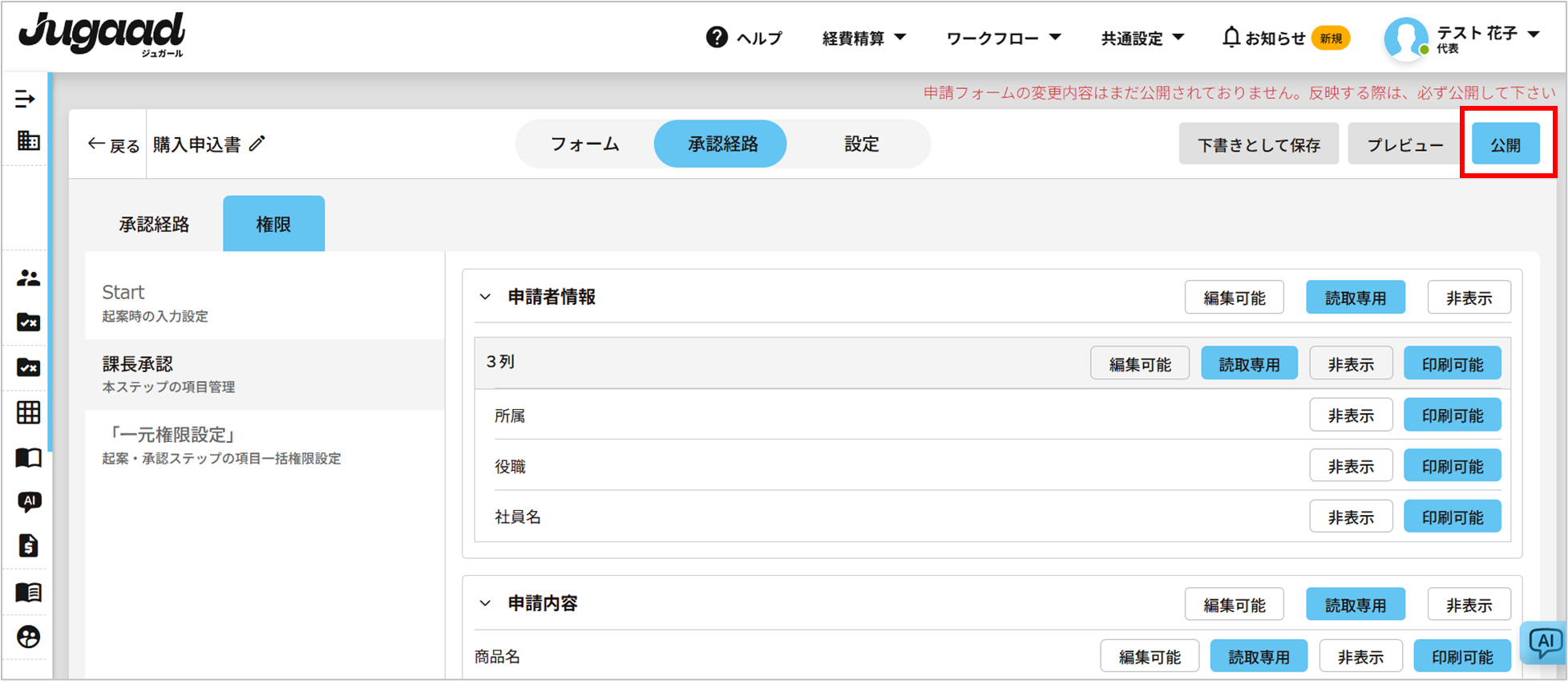Click the 公開 publish button
Screen dimensions: 1568x681
[x=1505, y=144]
